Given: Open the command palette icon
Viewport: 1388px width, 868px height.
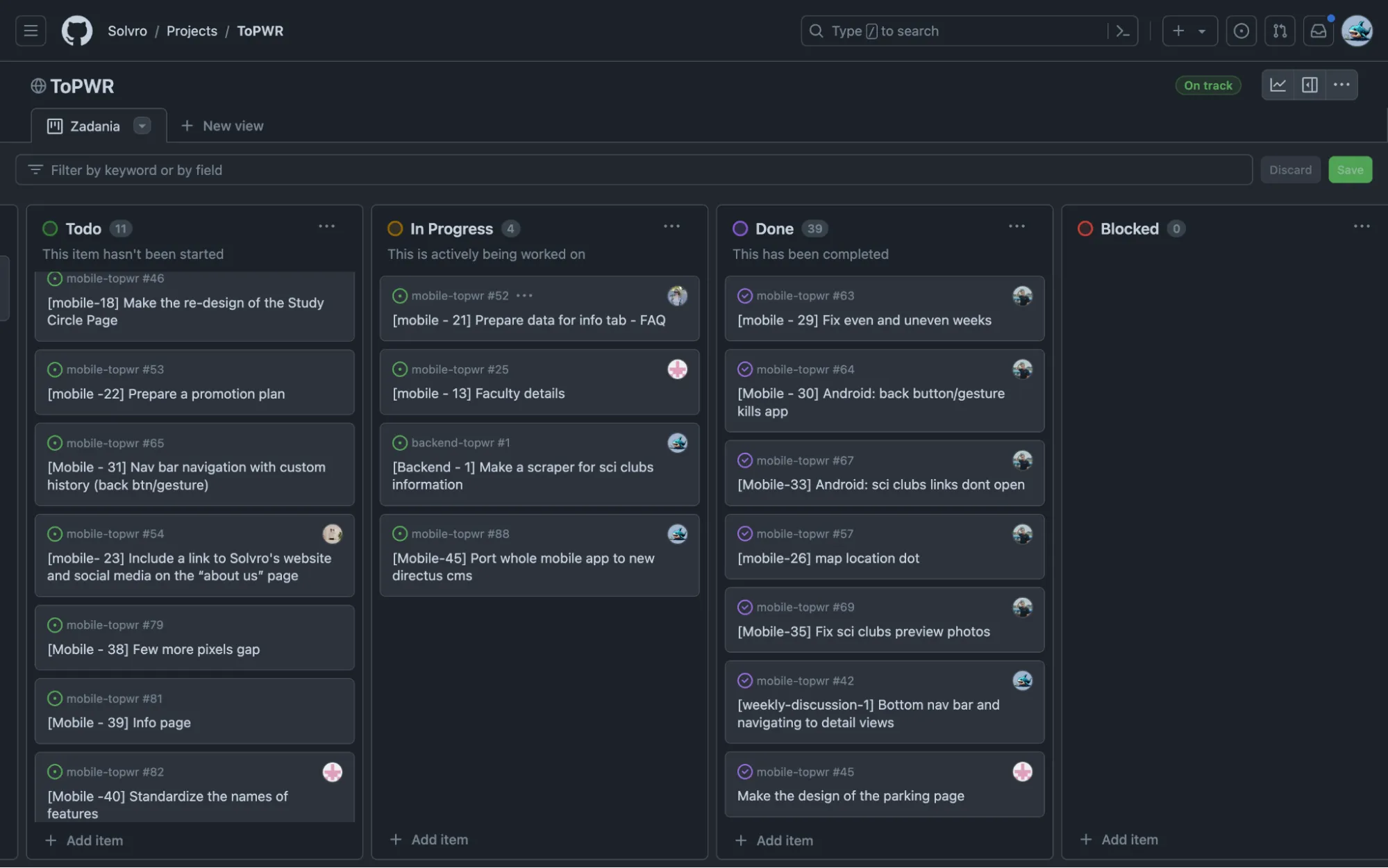Looking at the screenshot, I should pyautogui.click(x=1122, y=31).
